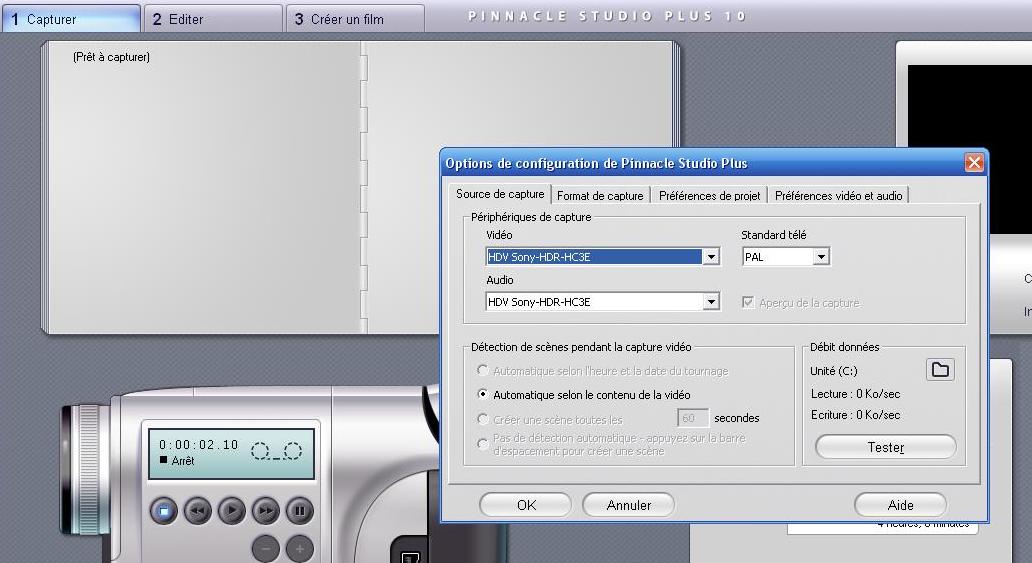Switch to the 'Format de capture' tab

[600, 196]
